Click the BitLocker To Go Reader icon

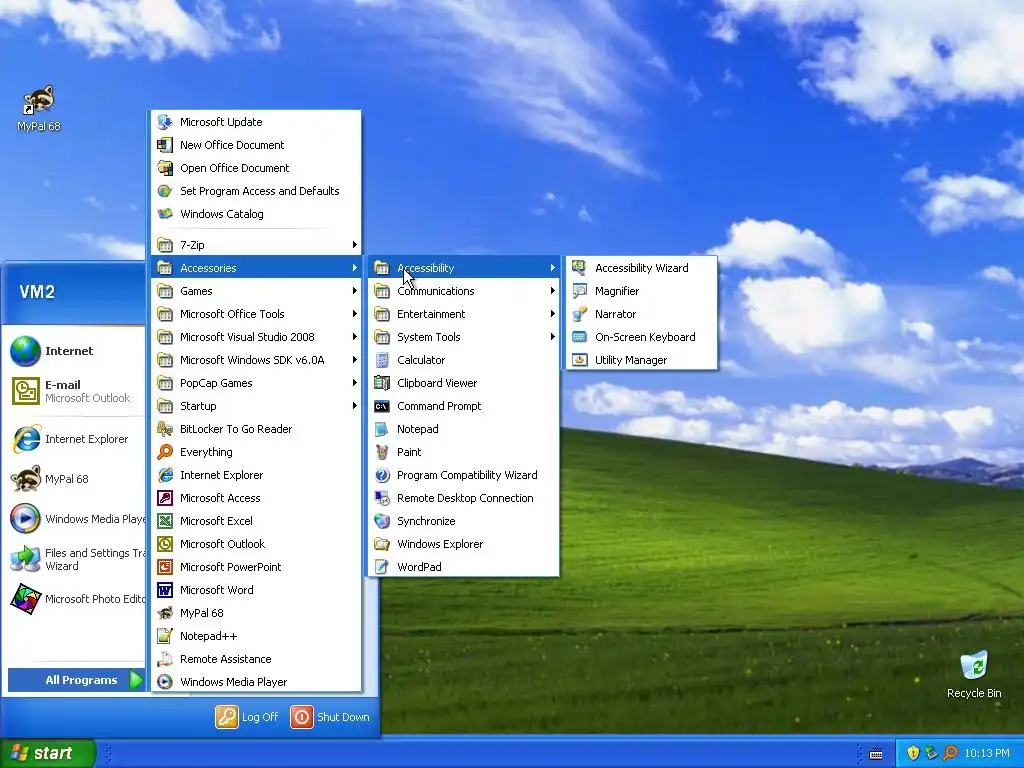click(165, 429)
